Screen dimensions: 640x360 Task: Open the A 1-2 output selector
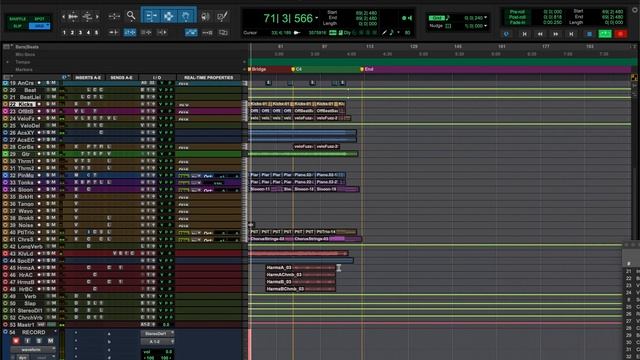(158, 342)
